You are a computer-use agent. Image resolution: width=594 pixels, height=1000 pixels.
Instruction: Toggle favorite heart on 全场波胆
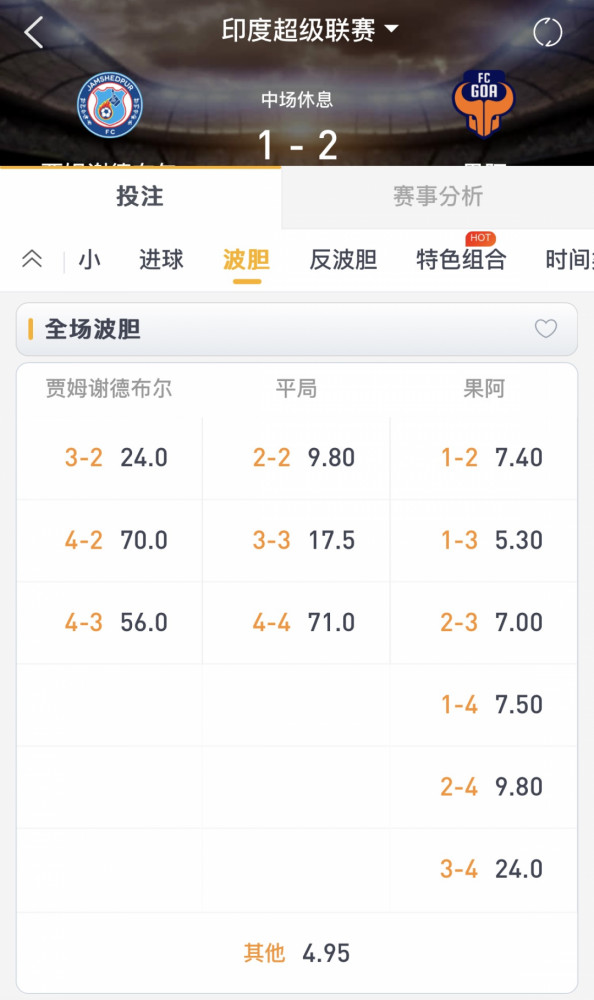546,328
